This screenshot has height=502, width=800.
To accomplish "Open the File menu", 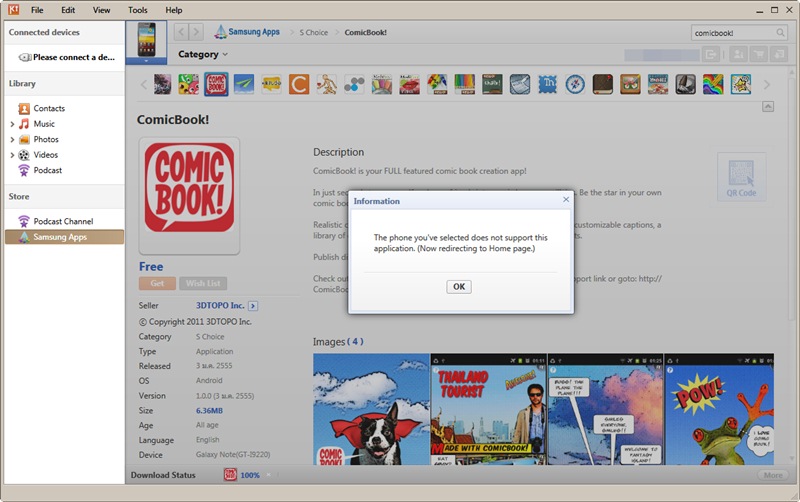I will click(37, 10).
